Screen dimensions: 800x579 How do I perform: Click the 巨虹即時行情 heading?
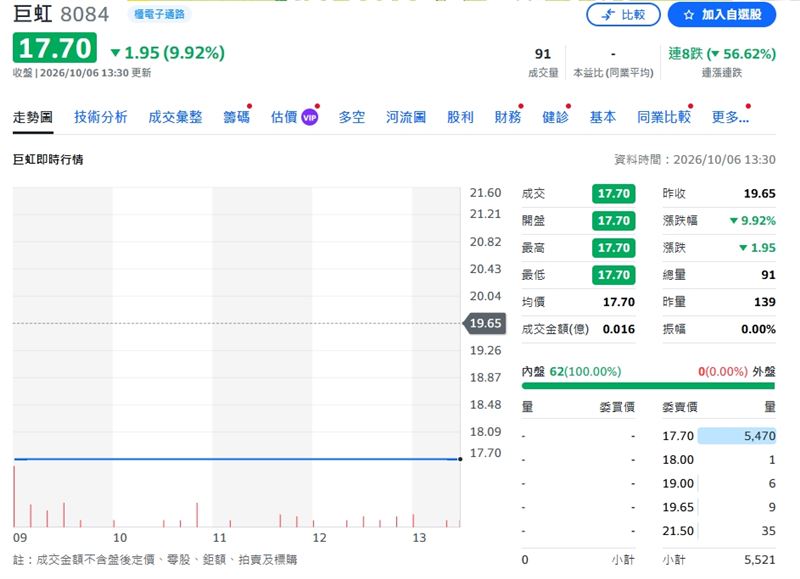[x=48, y=160]
